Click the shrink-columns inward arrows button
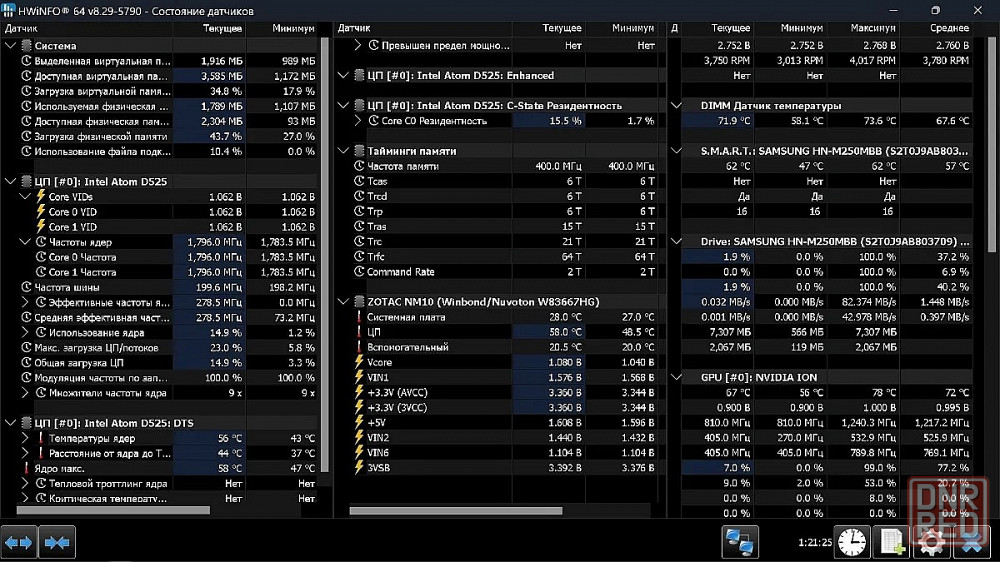This screenshot has width=1000, height=562. 57,542
